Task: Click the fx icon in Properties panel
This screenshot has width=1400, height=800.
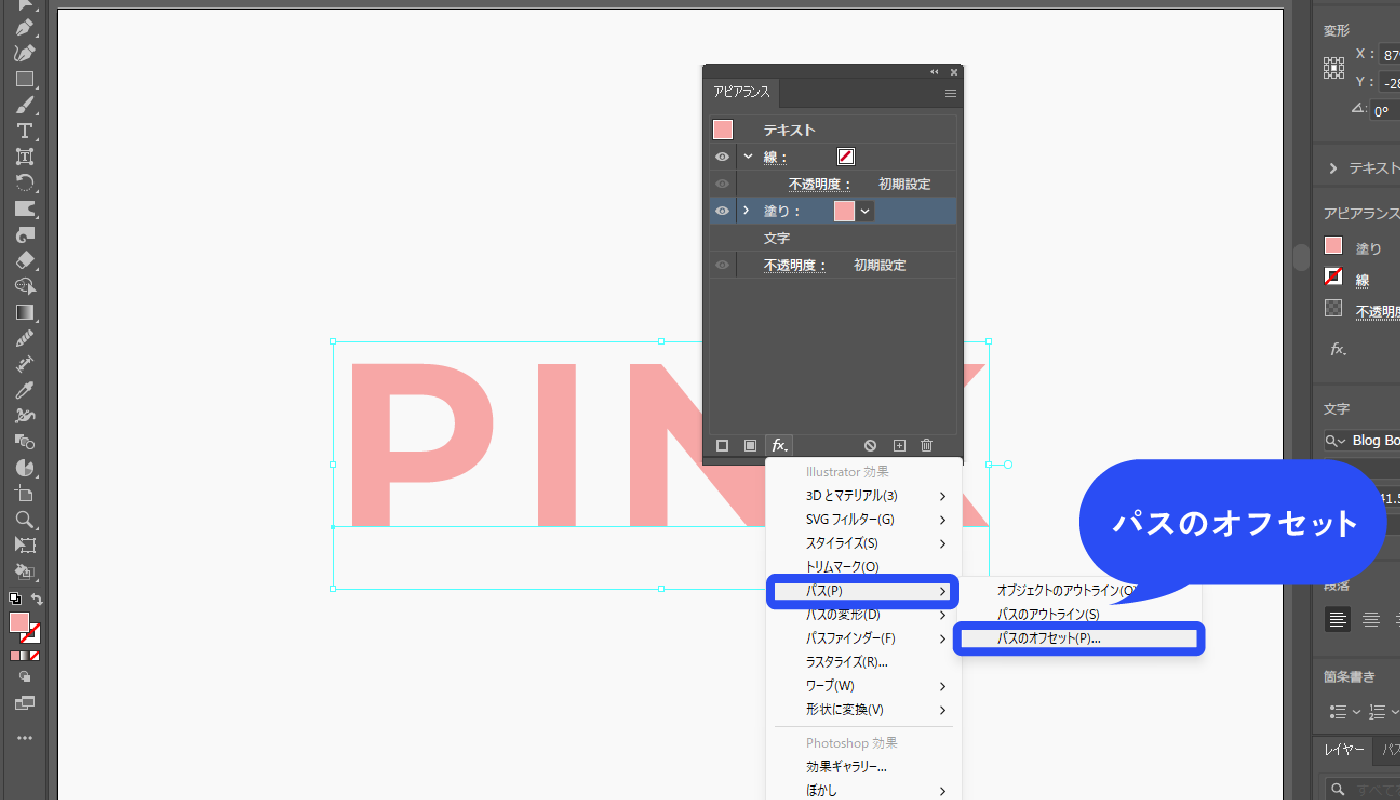Action: (x=1337, y=349)
